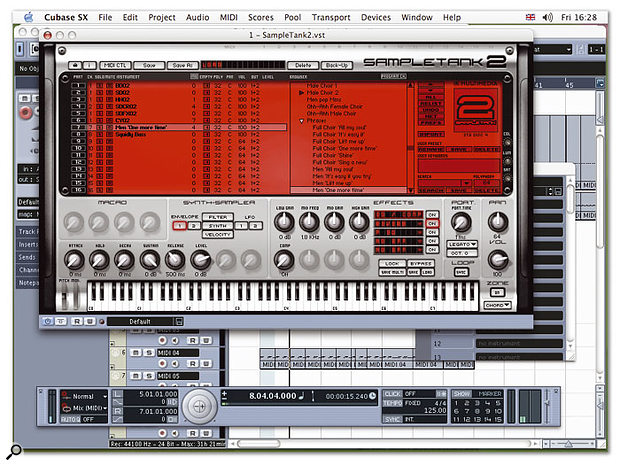
Task: Click part 1 number button in SampleTank
Action: tap(78, 85)
